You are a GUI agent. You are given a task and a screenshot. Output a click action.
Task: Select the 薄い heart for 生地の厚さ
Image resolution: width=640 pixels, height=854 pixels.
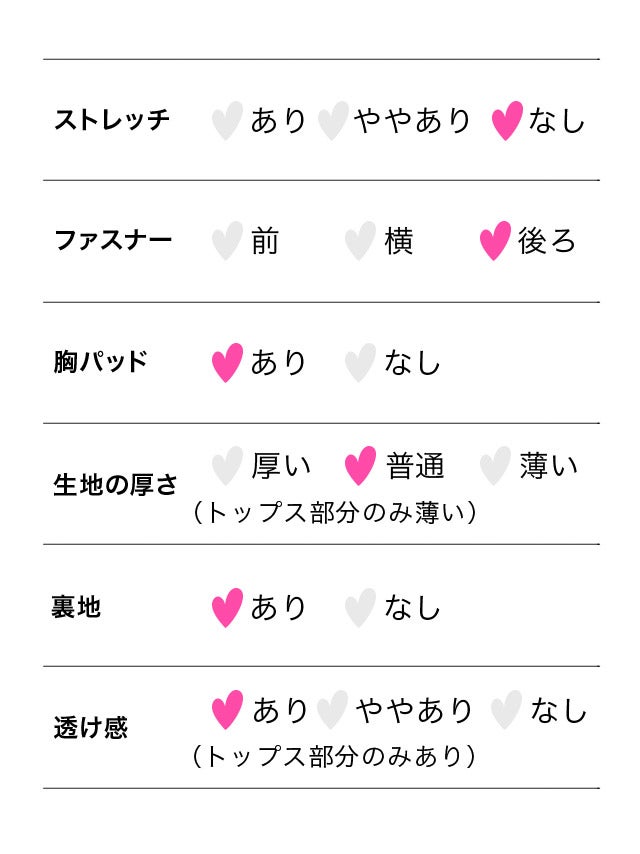495,465
